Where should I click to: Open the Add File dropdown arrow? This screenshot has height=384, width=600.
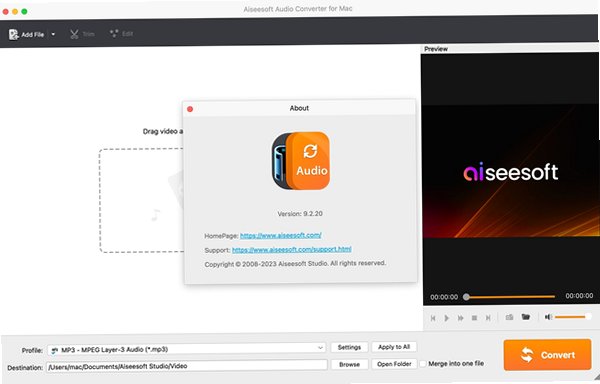tap(53, 34)
